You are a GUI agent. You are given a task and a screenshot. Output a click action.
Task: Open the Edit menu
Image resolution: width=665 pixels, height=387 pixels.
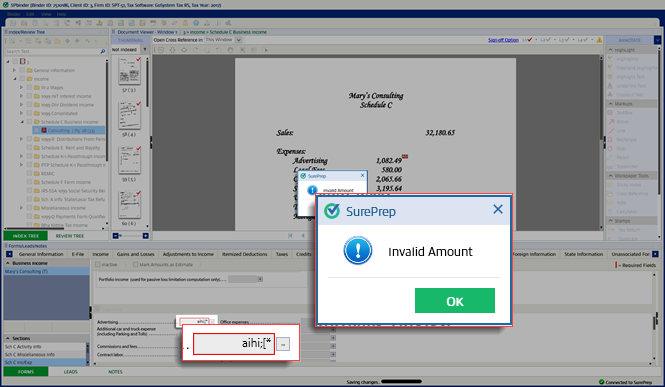(x=30, y=14)
